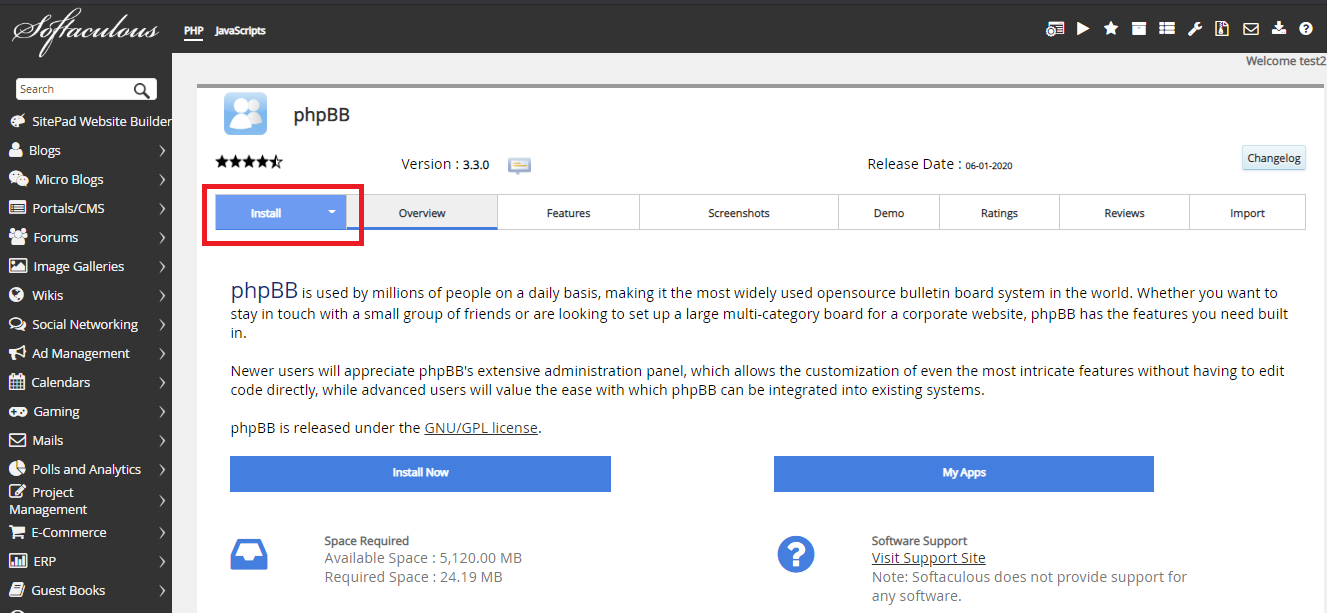1327x613 pixels.
Task: Open the control panel icon in top bar
Action: coord(1055,29)
